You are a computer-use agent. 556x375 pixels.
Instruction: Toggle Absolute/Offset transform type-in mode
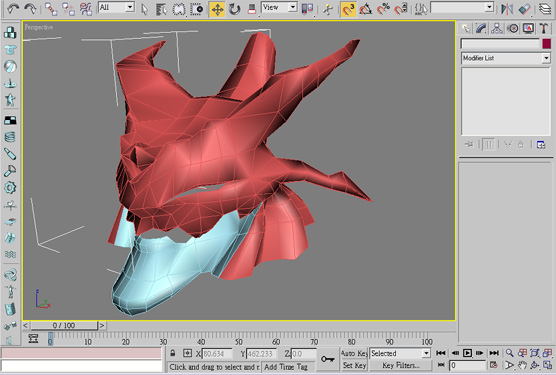pyautogui.click(x=187, y=353)
